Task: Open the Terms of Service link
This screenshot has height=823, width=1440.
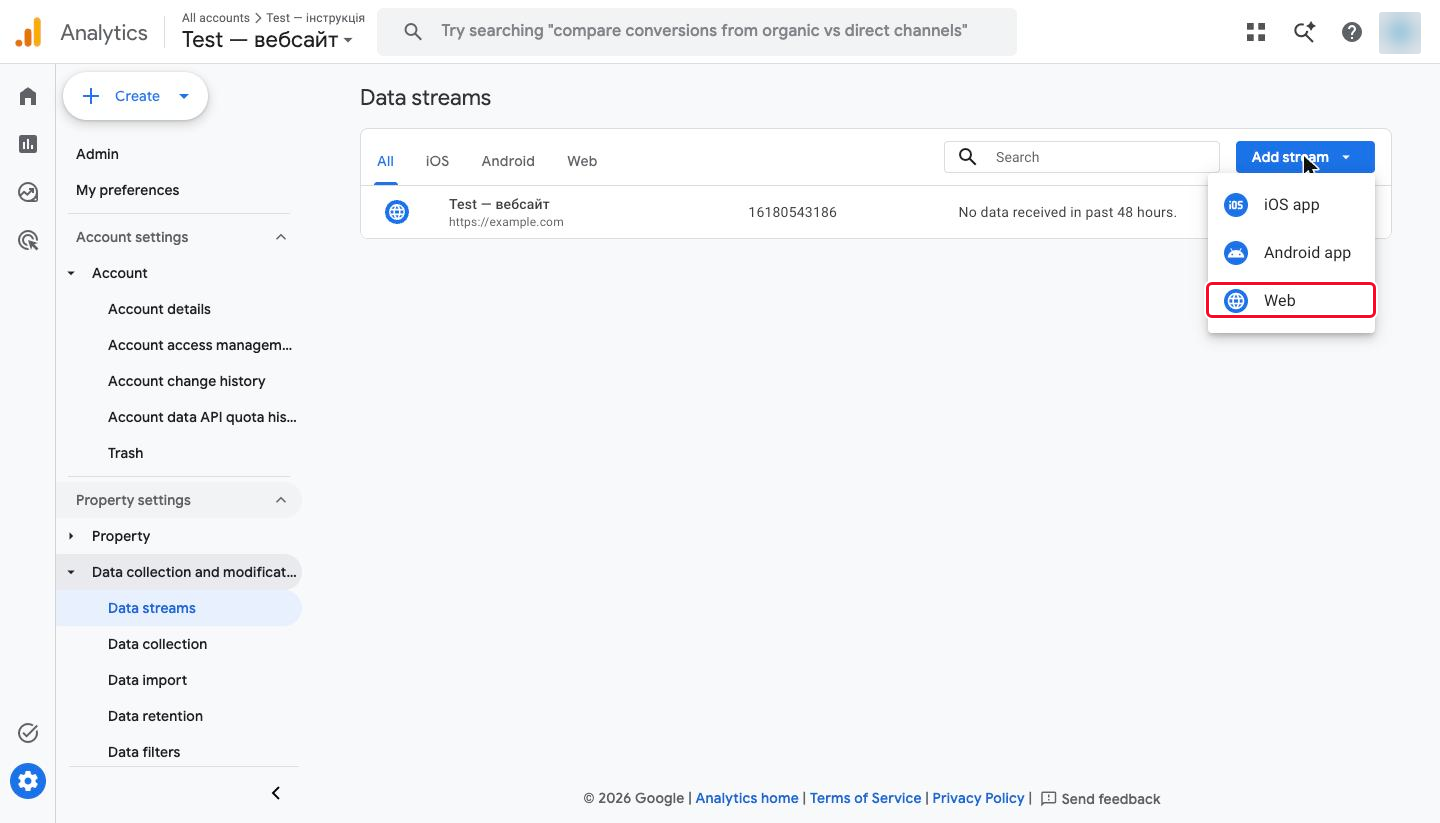Action: coord(865,798)
